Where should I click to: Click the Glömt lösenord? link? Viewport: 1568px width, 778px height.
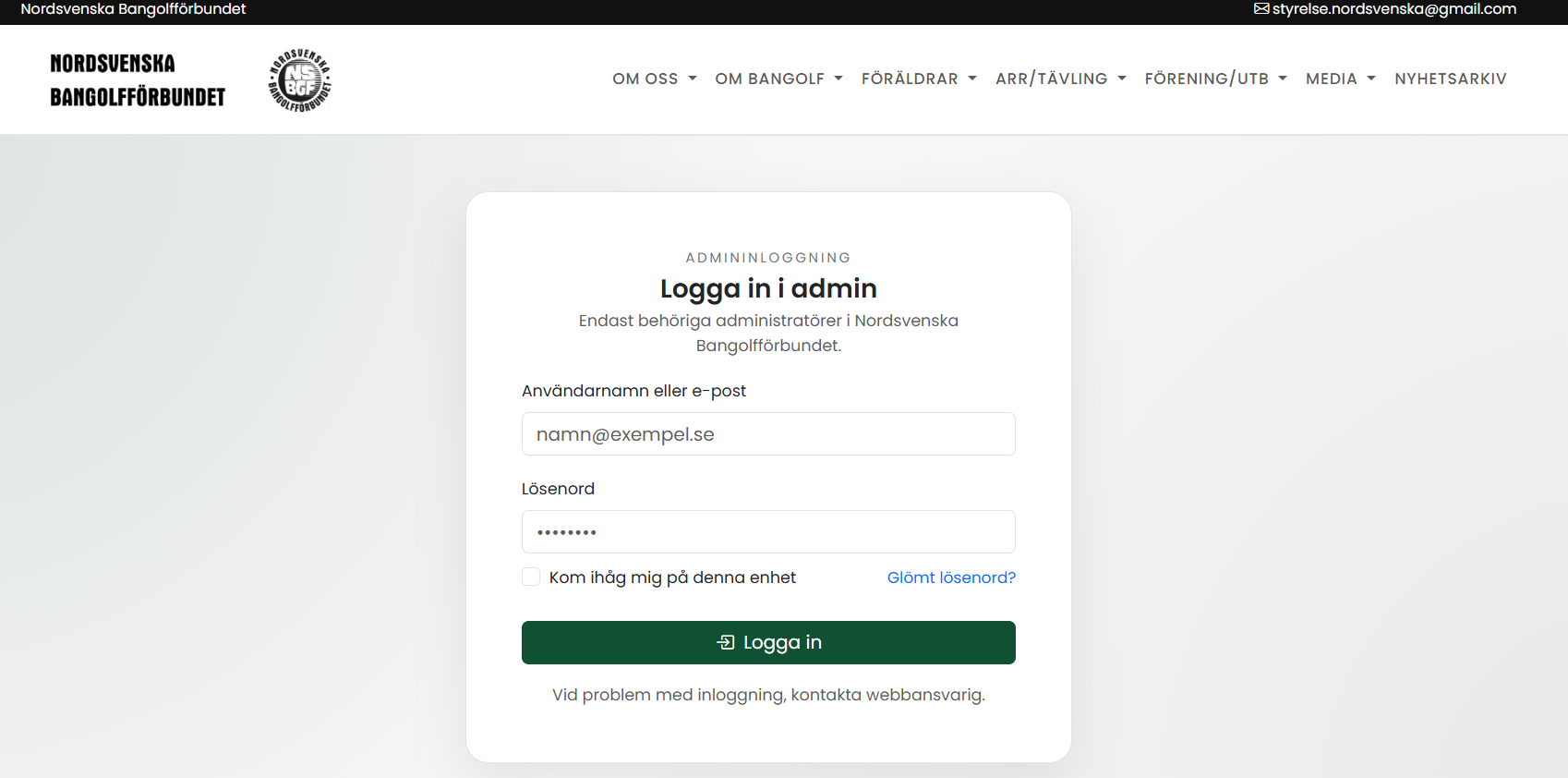coord(951,577)
